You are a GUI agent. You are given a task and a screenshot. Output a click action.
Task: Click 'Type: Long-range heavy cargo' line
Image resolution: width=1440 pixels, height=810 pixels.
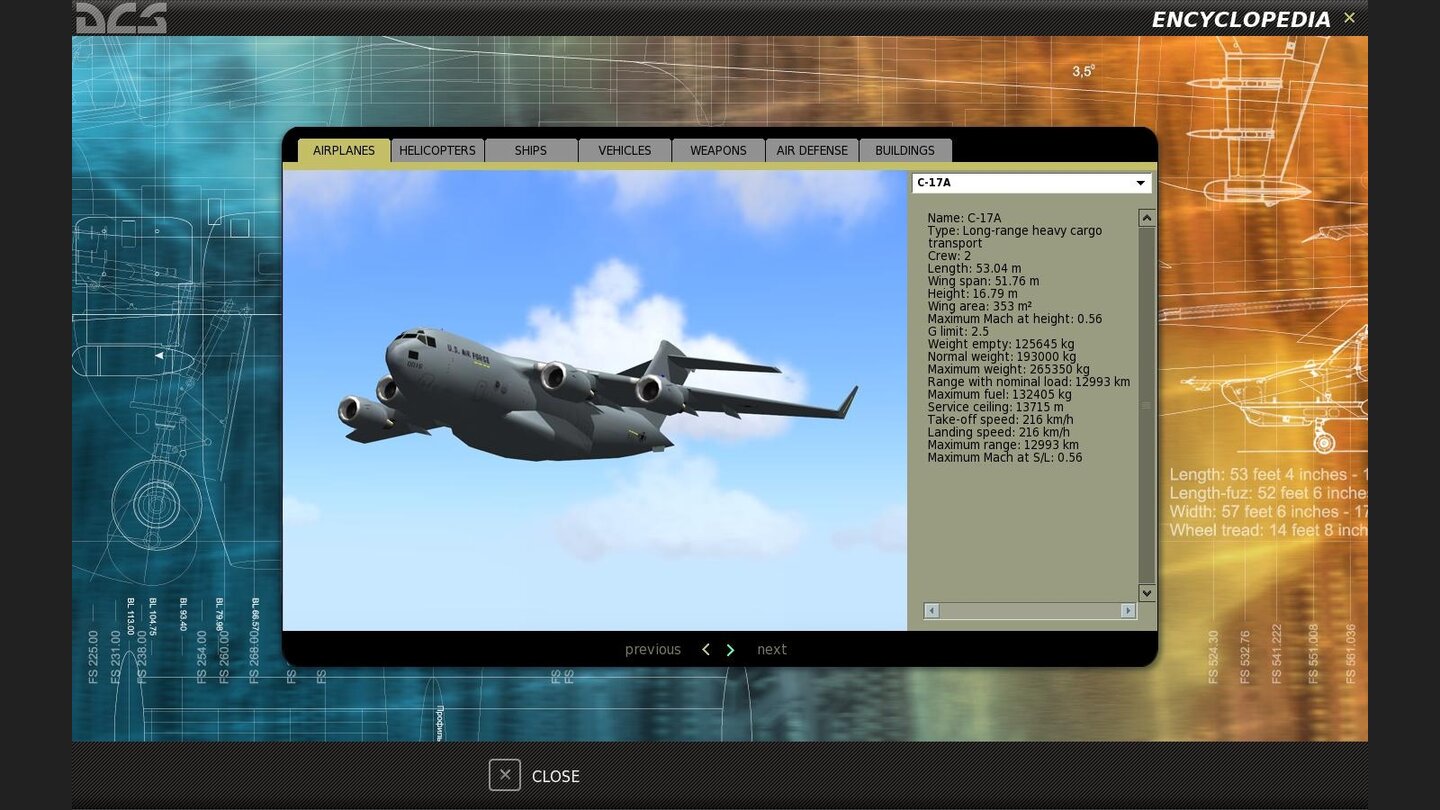click(1014, 231)
